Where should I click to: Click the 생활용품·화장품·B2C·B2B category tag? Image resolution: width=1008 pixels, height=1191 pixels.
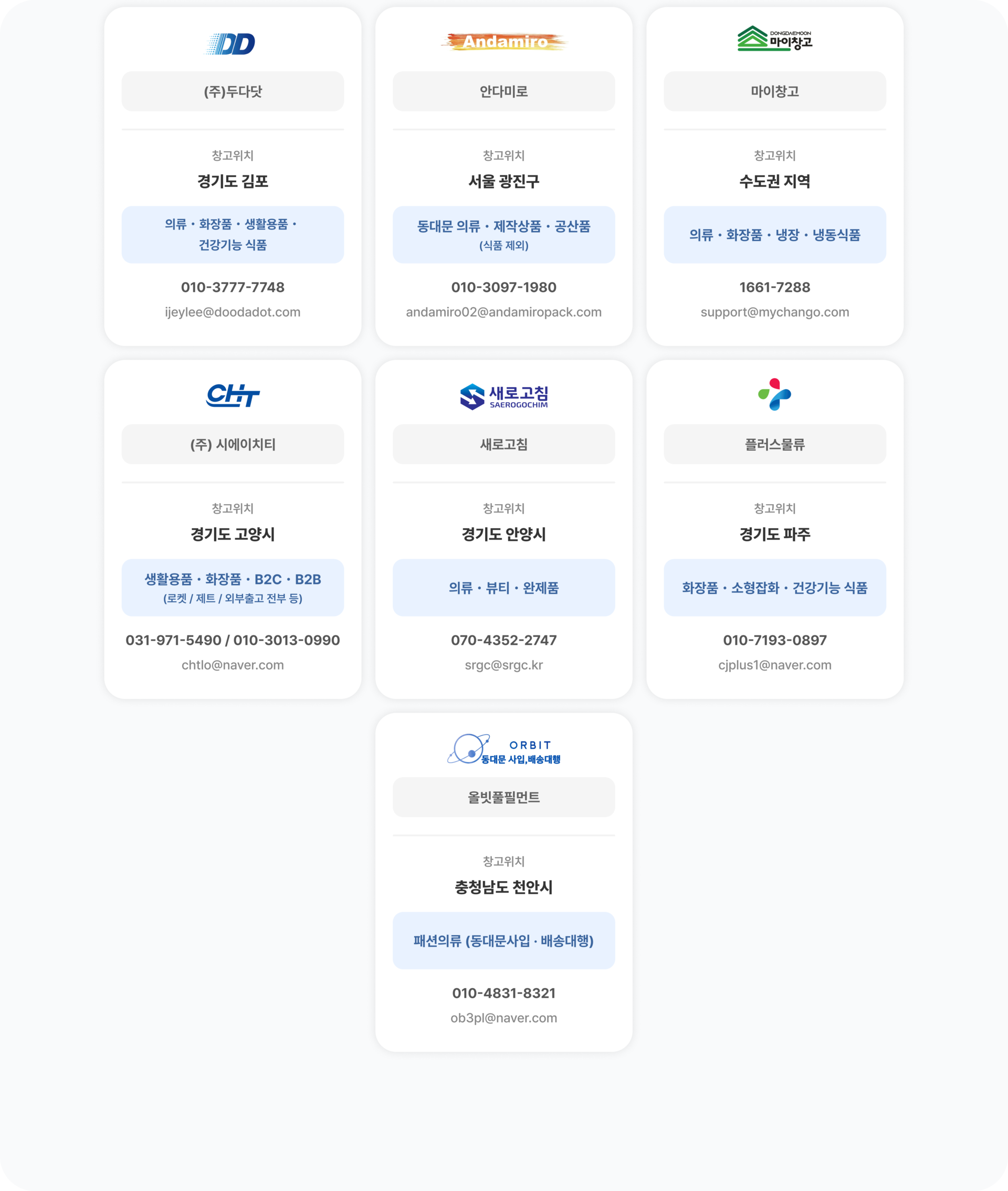[233, 588]
